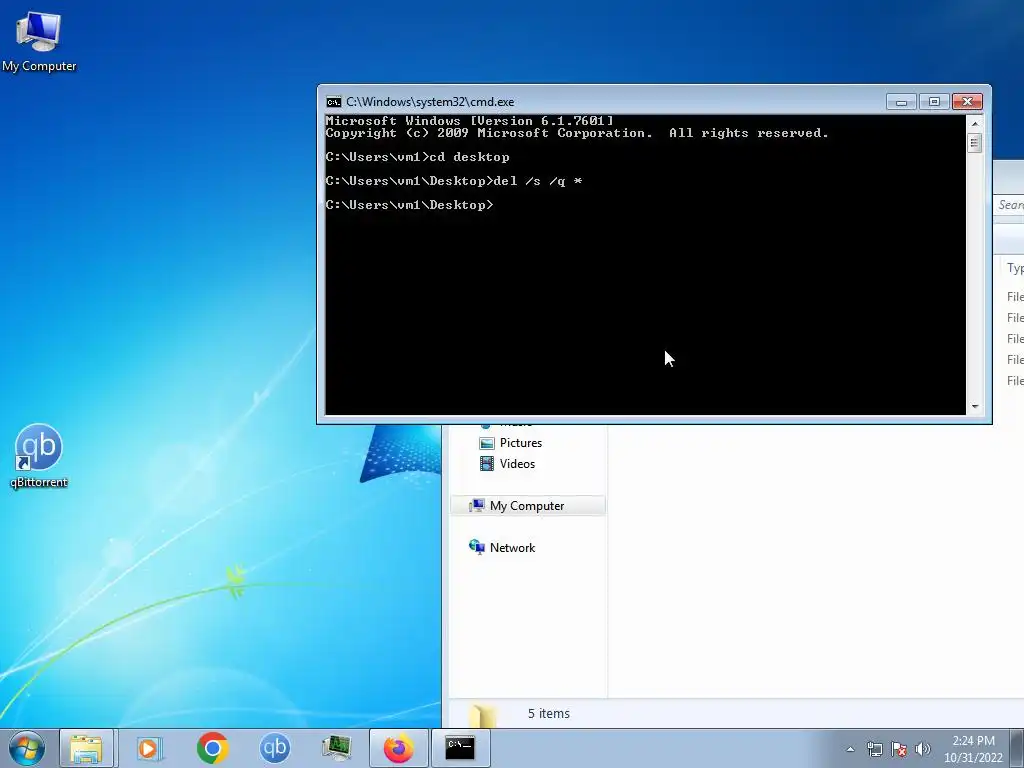
Task: Click the Show Desktop strip
Action: pyautogui.click(x=1017, y=748)
